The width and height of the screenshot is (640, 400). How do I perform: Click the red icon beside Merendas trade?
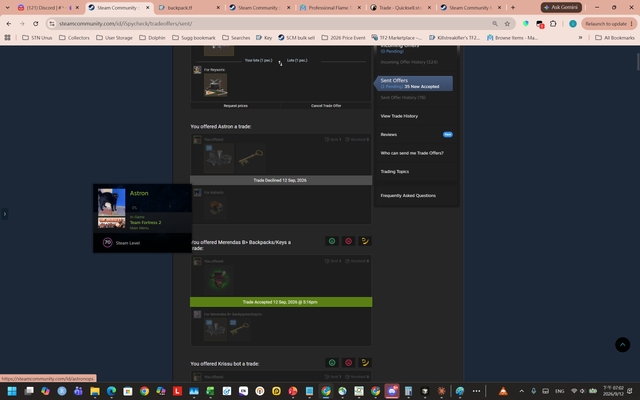[x=348, y=241]
